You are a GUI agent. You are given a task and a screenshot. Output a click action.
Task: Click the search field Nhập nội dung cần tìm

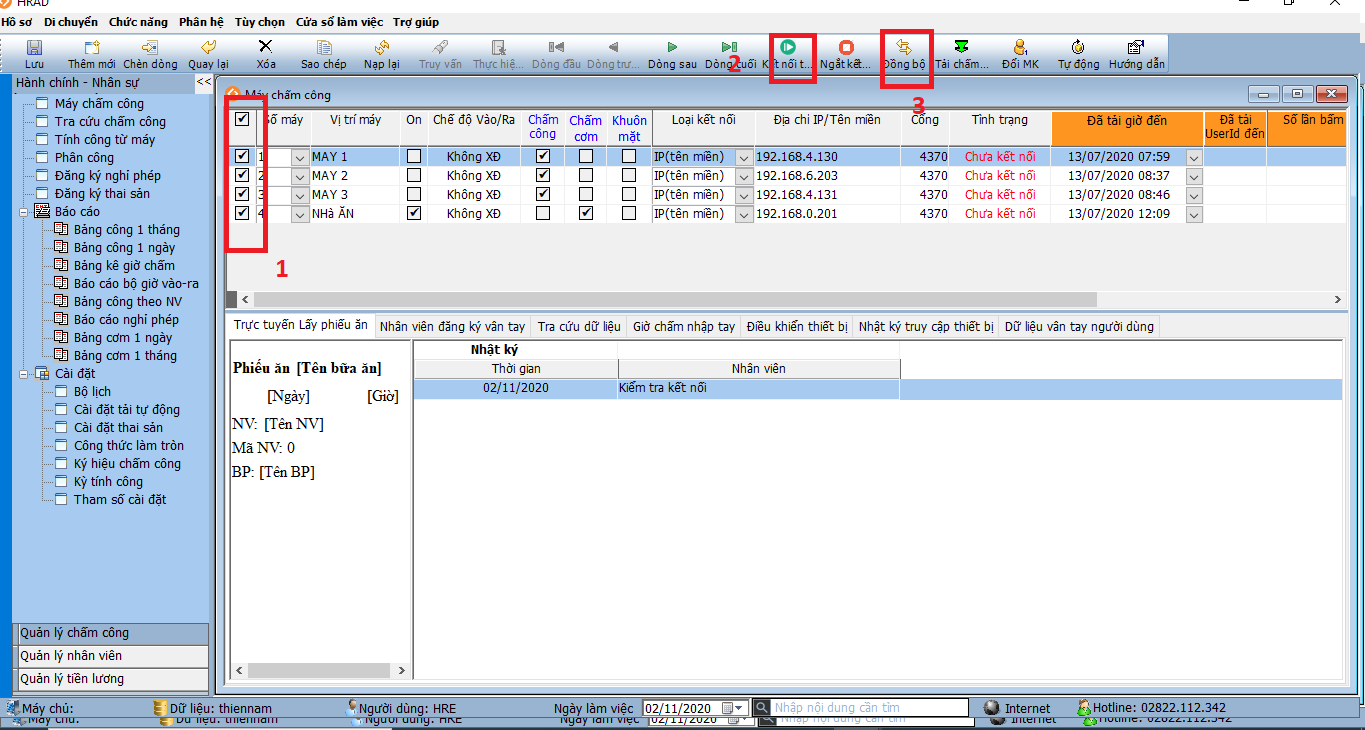[869, 708]
